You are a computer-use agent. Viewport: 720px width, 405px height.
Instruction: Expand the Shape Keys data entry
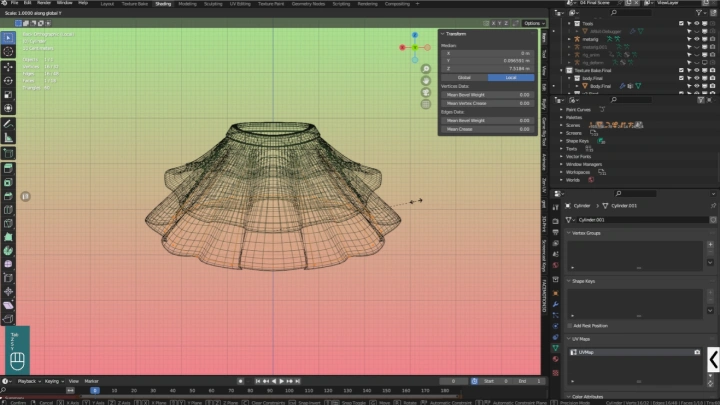pos(562,140)
